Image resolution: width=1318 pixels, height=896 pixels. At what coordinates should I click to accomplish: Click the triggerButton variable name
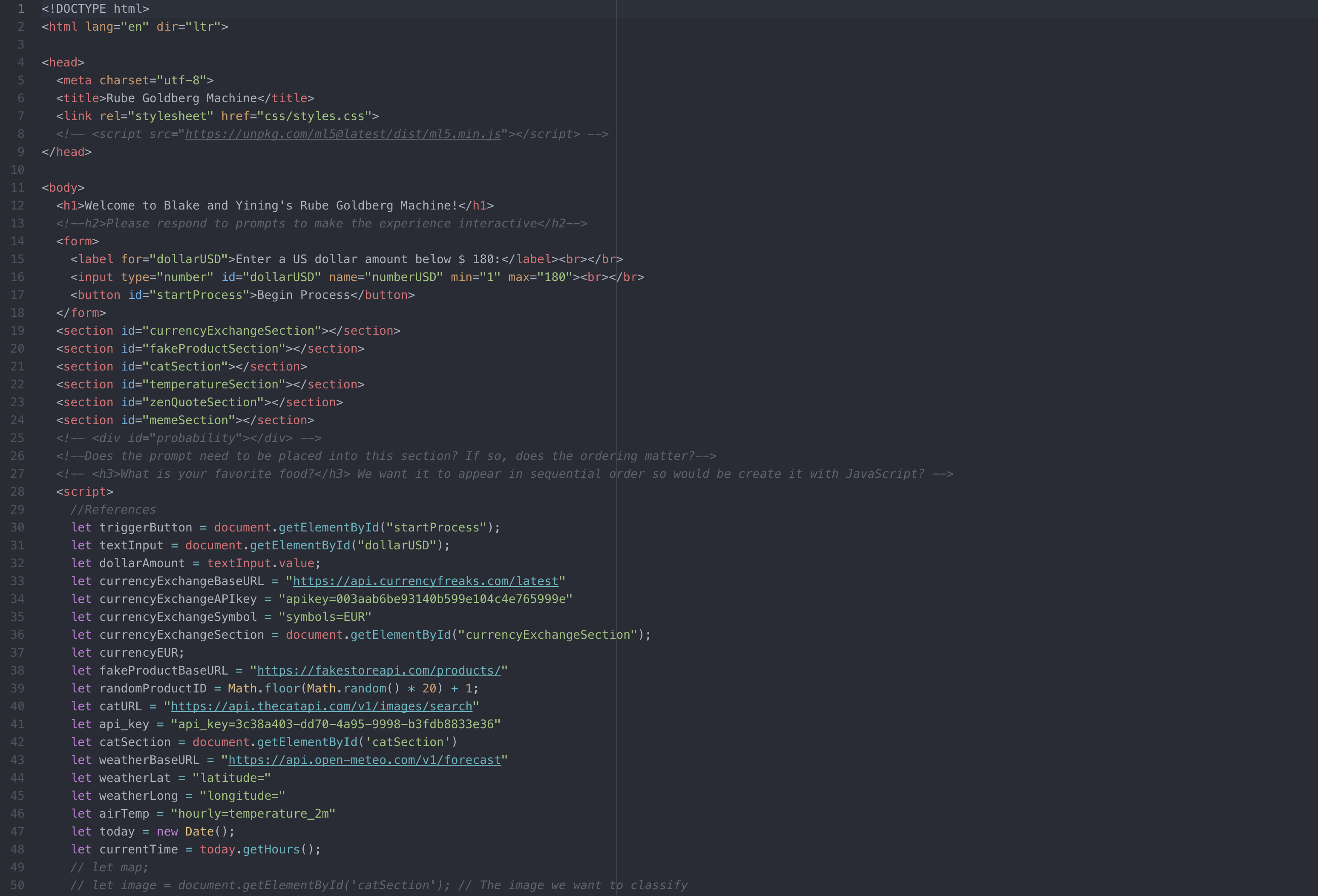click(x=146, y=527)
